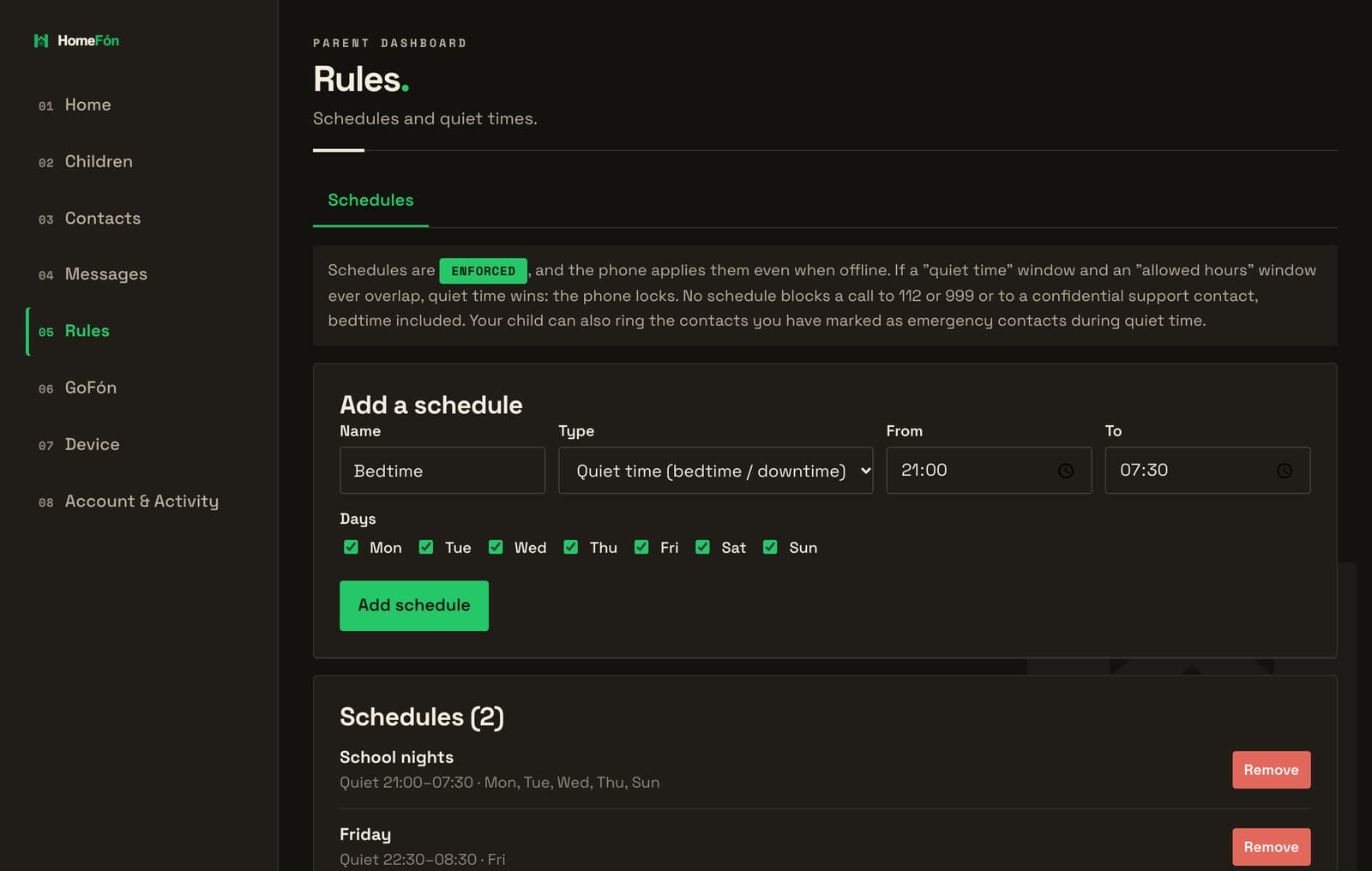The width and height of the screenshot is (1372, 871).
Task: Click the schedule Name input field
Action: [442, 470]
